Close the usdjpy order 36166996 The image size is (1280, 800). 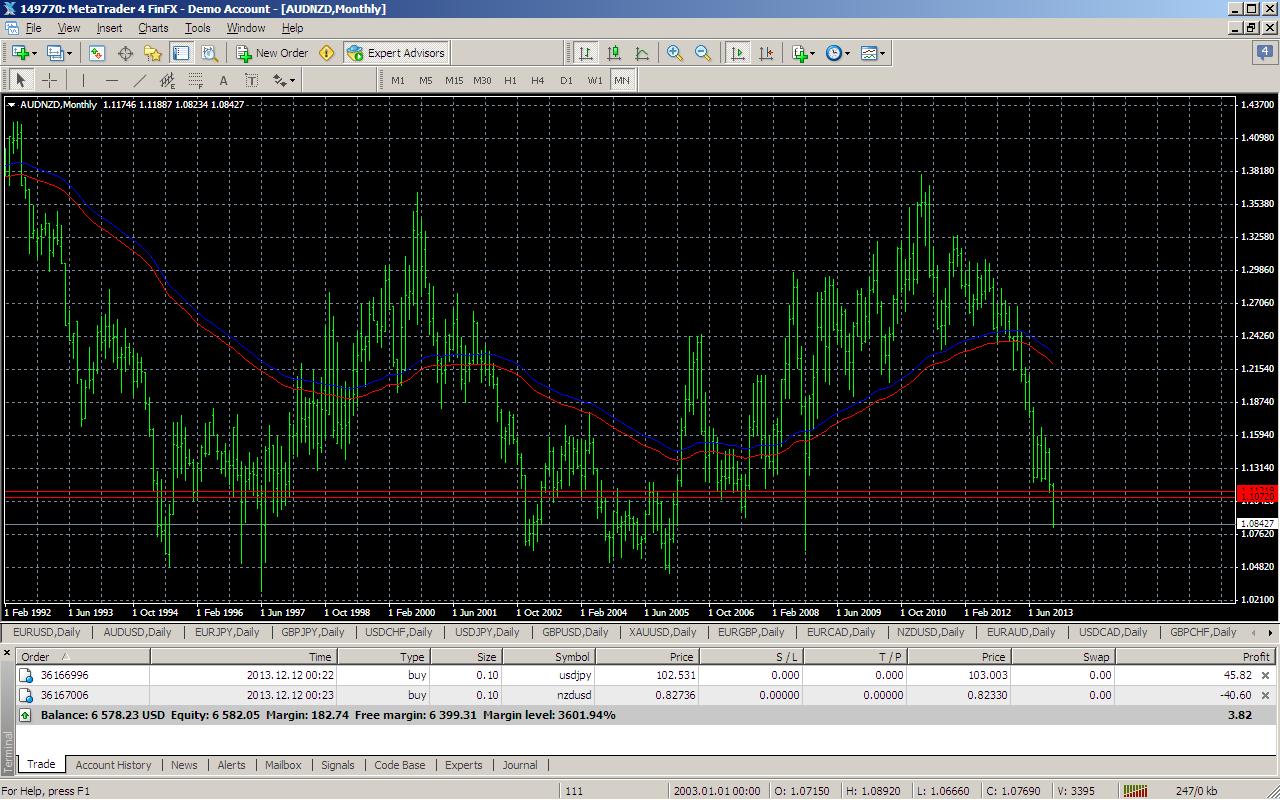pos(1265,675)
